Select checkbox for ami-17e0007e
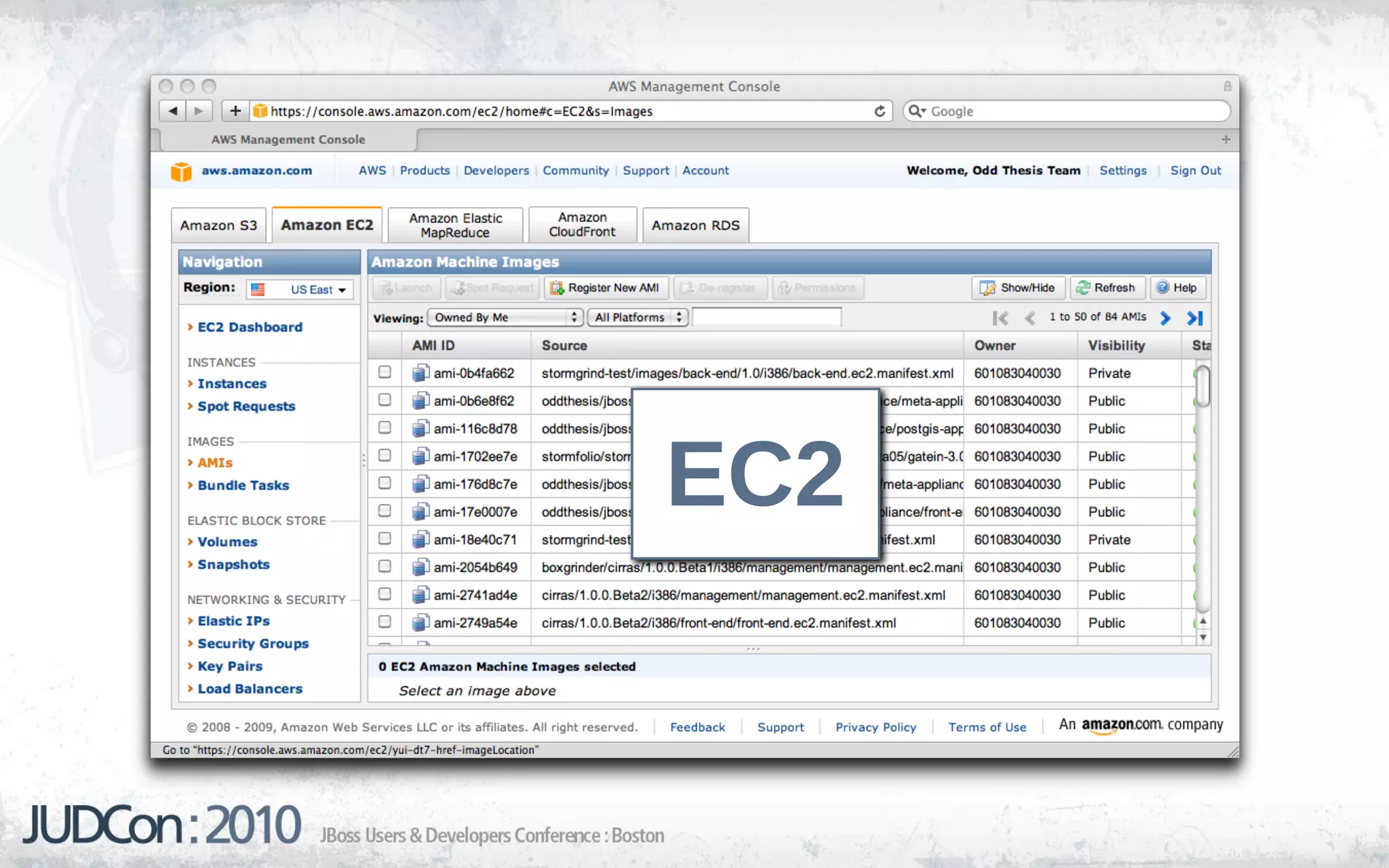 tap(385, 511)
